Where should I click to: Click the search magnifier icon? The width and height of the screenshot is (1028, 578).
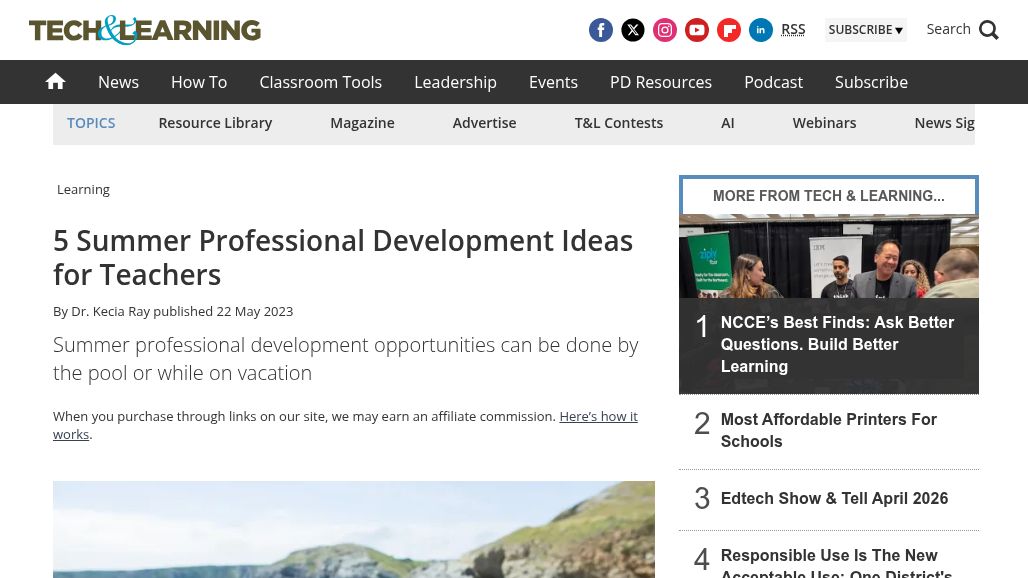(x=988, y=29)
